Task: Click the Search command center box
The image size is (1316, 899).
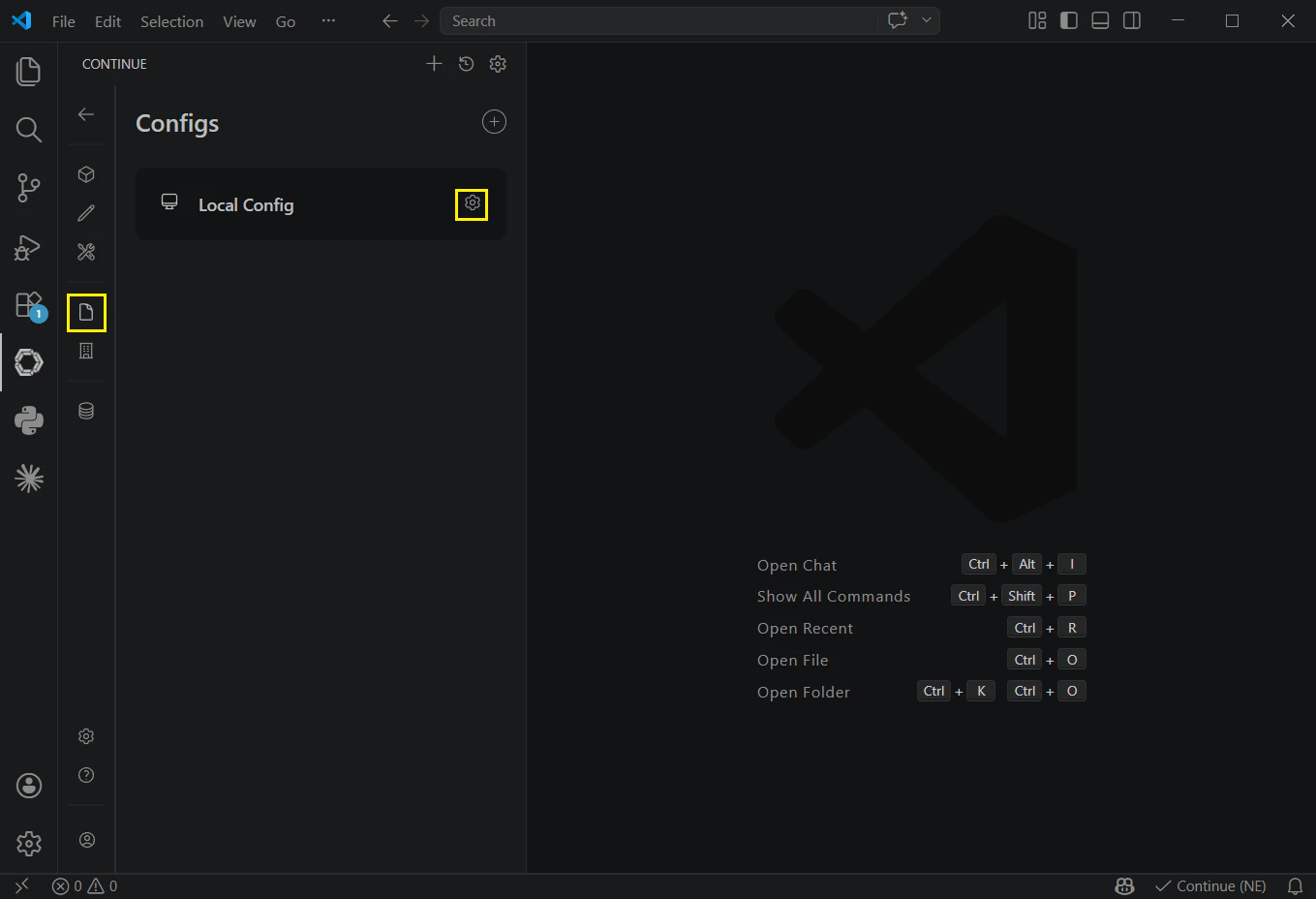Action: tap(658, 21)
